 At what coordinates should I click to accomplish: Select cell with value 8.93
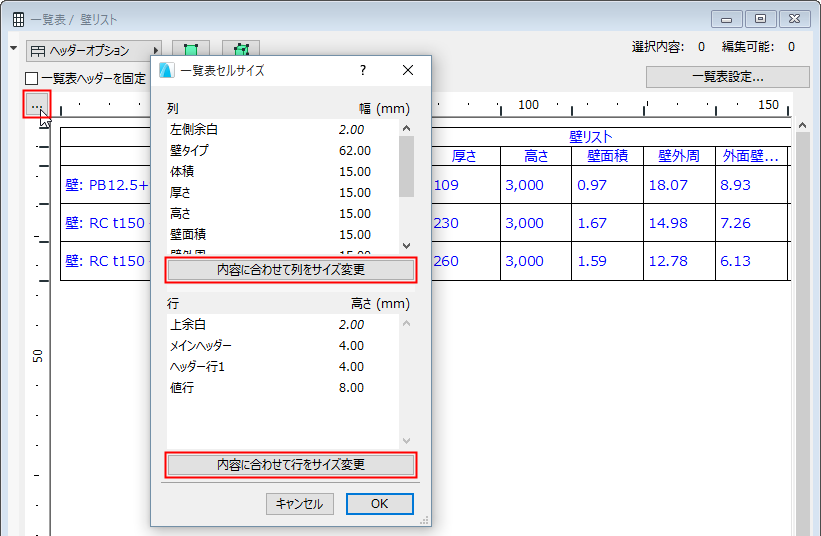pos(751,185)
